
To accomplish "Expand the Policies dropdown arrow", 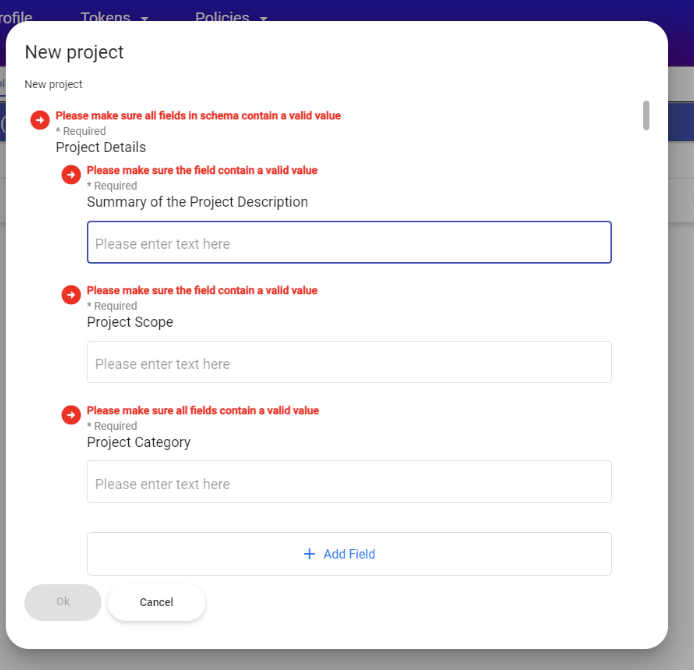I will pos(264,19).
